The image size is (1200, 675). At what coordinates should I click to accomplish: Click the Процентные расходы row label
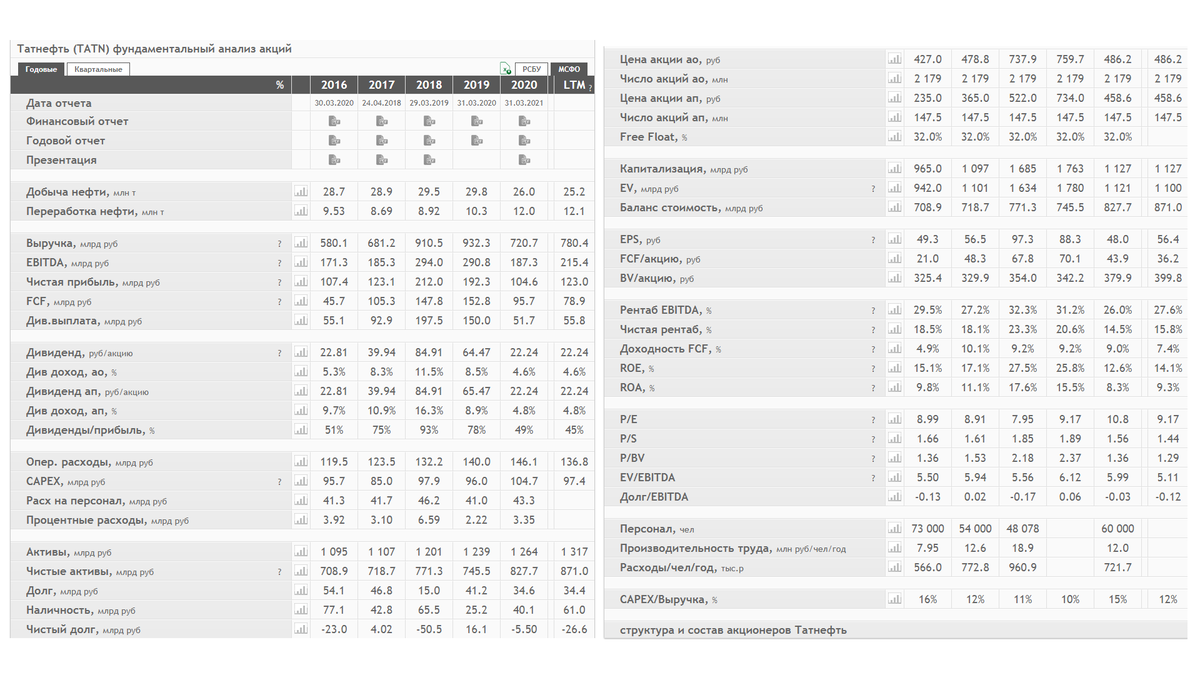[107, 520]
